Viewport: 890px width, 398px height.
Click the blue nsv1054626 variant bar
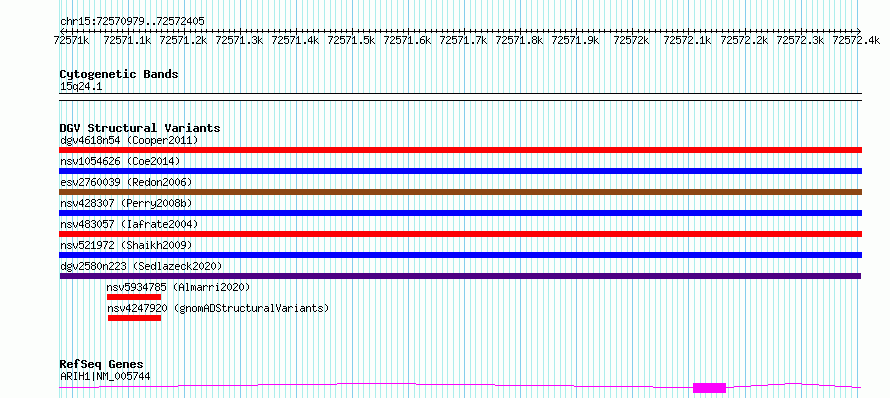[x=461, y=171]
